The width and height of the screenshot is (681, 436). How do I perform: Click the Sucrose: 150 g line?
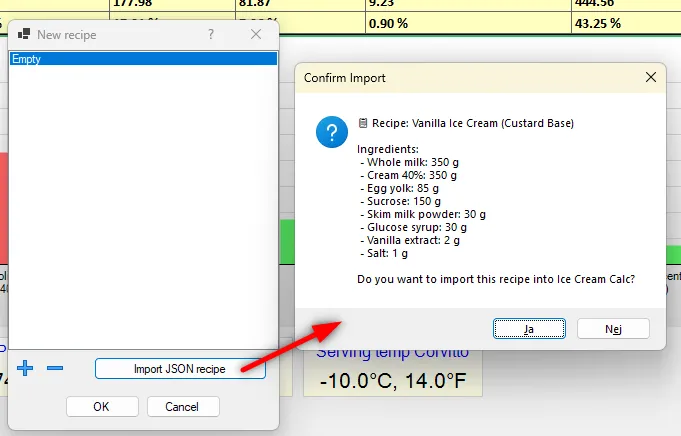pos(400,201)
